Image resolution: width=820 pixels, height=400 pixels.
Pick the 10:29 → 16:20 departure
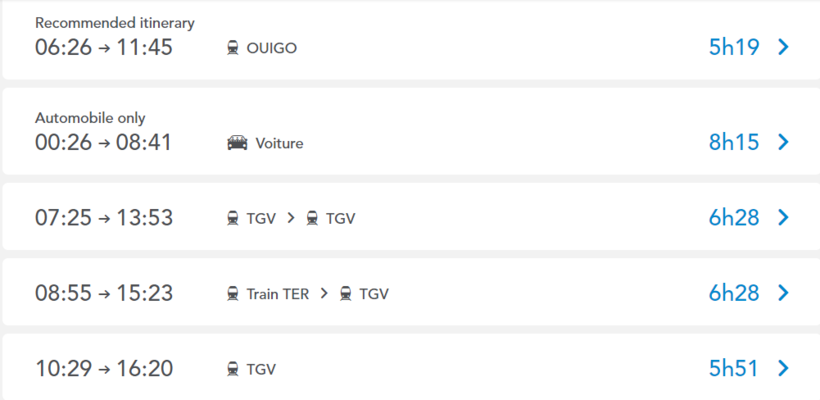pyautogui.click(x=104, y=368)
